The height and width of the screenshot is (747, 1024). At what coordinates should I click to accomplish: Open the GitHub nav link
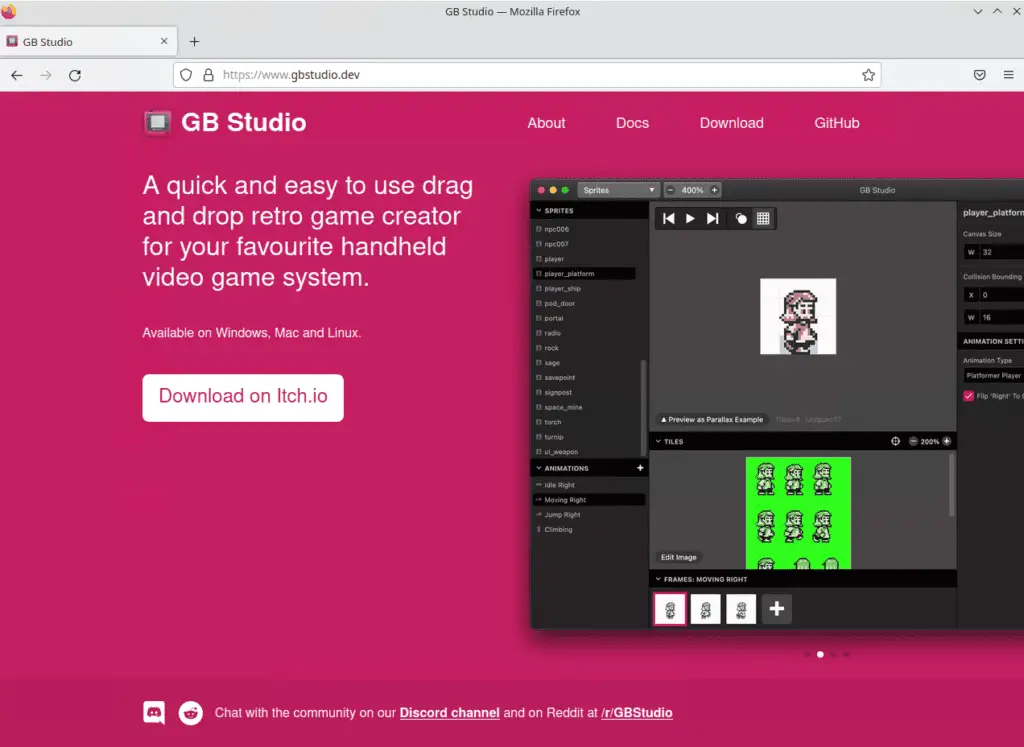837,123
